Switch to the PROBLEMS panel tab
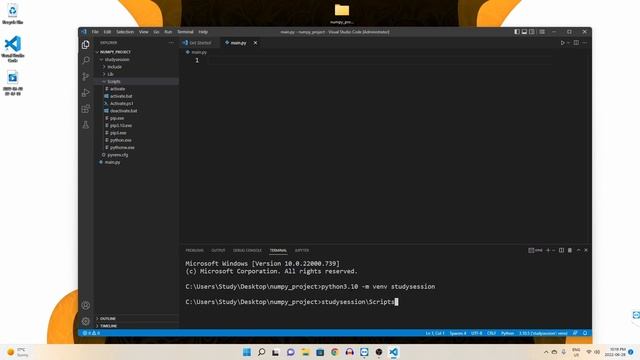Image resolution: width=640 pixels, height=360 pixels. (194, 250)
